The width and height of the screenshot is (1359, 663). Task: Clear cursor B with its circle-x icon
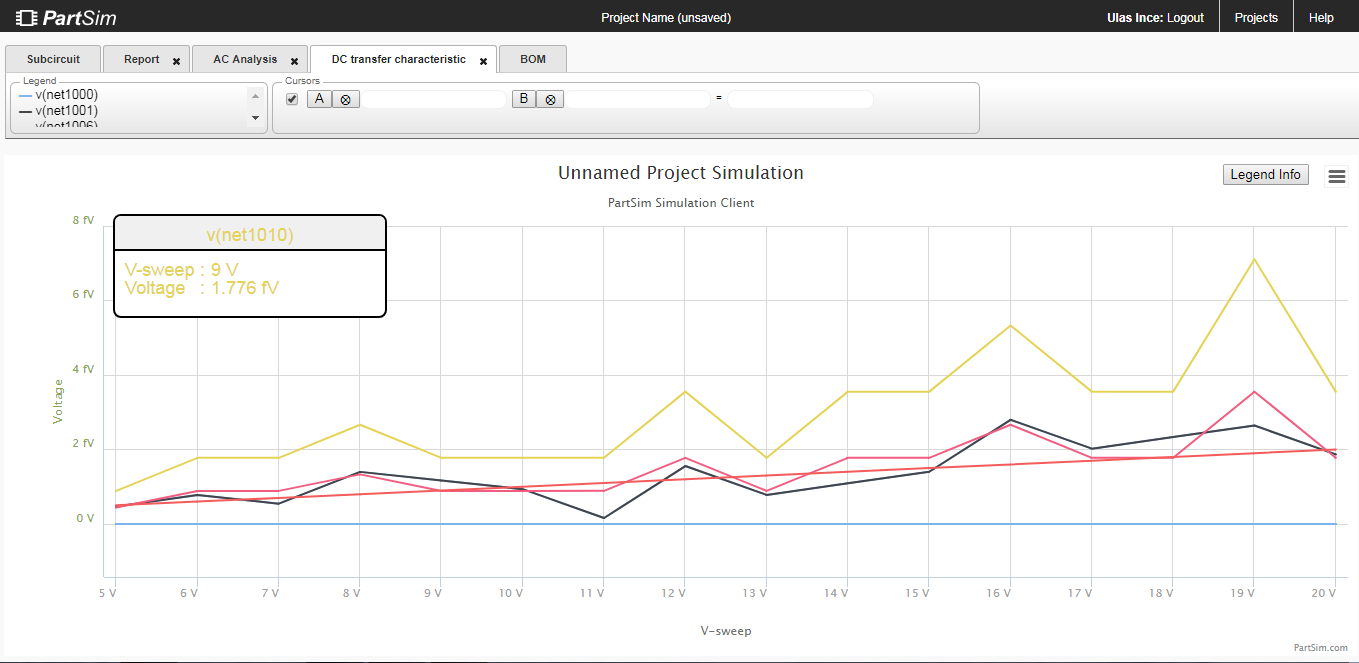[x=551, y=99]
